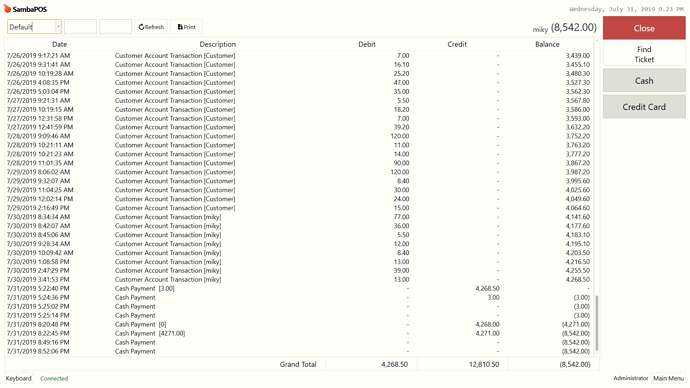The image size is (690, 388).
Task: Click the Balance column header
Action: point(547,44)
